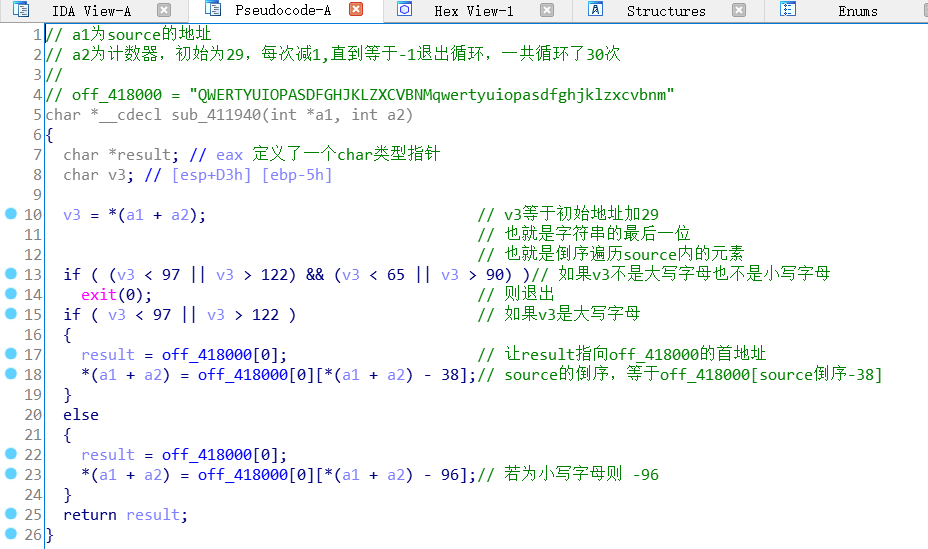
Task: Click the Structures tab icon
Action: tap(595, 9)
